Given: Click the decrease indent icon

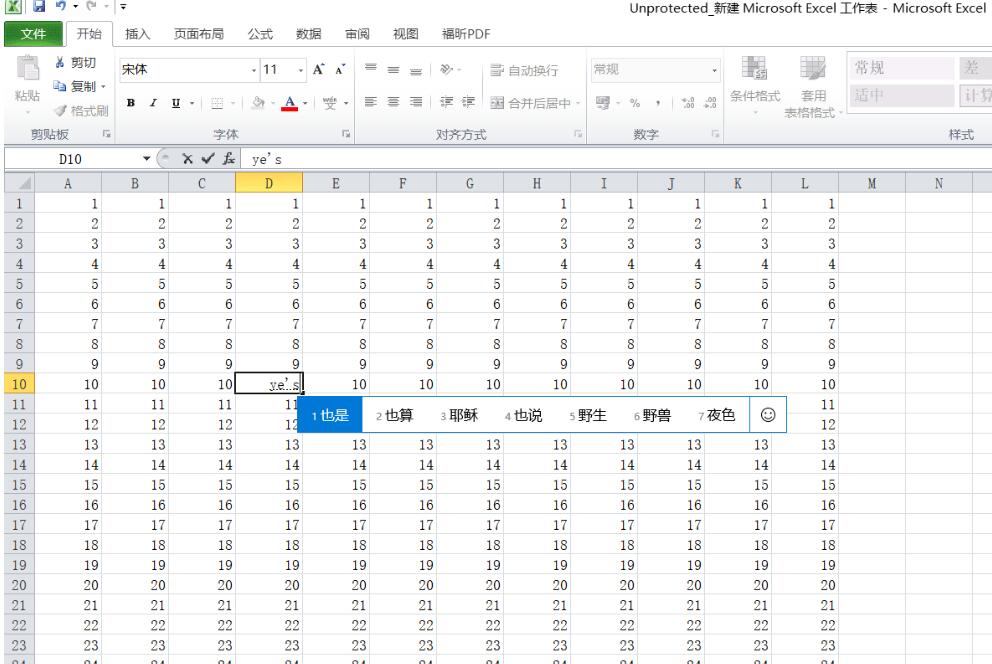Looking at the screenshot, I should pos(447,102).
